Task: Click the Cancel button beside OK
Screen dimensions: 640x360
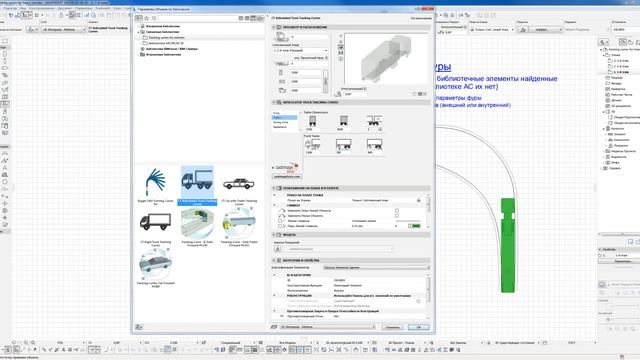Action: (393, 327)
